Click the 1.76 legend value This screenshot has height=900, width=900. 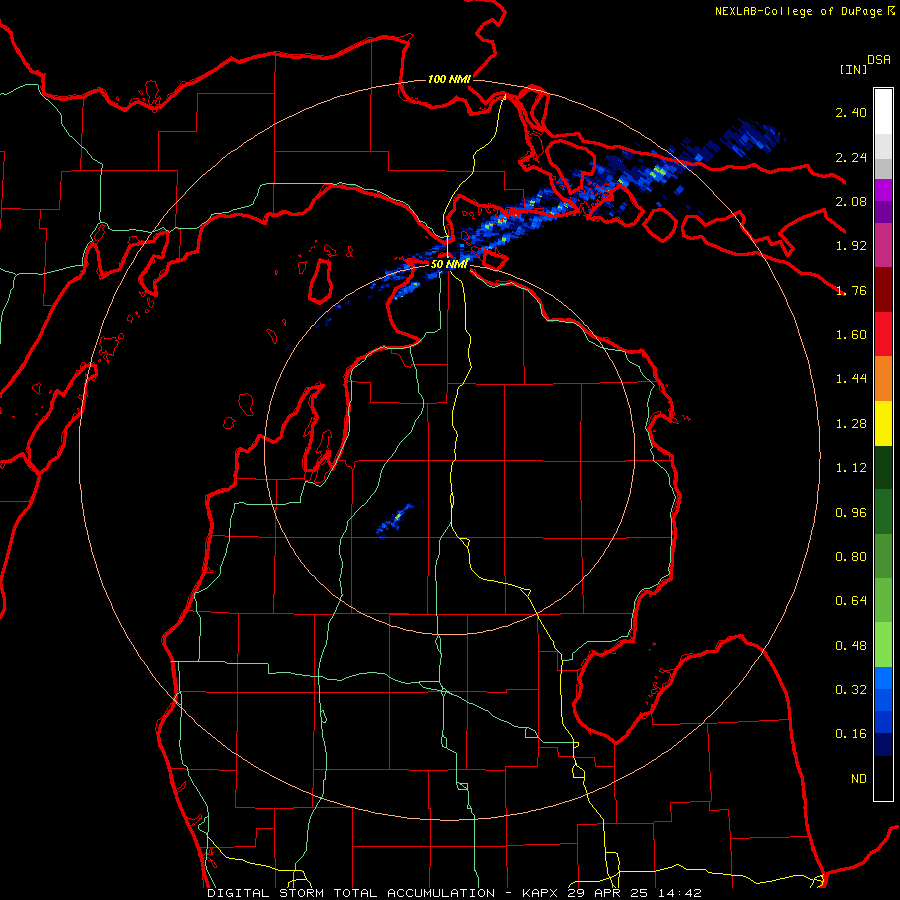point(851,290)
